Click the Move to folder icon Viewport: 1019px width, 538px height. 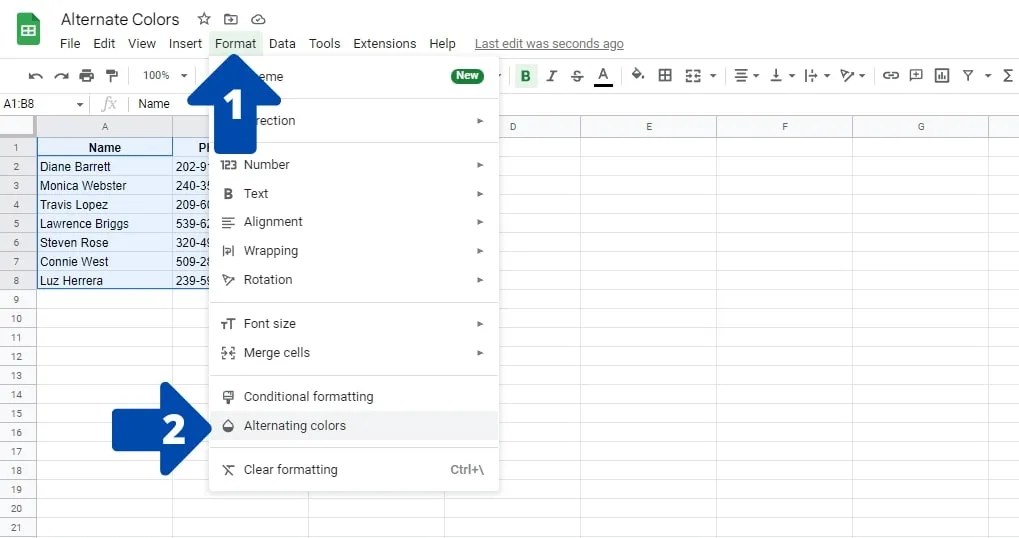[231, 19]
